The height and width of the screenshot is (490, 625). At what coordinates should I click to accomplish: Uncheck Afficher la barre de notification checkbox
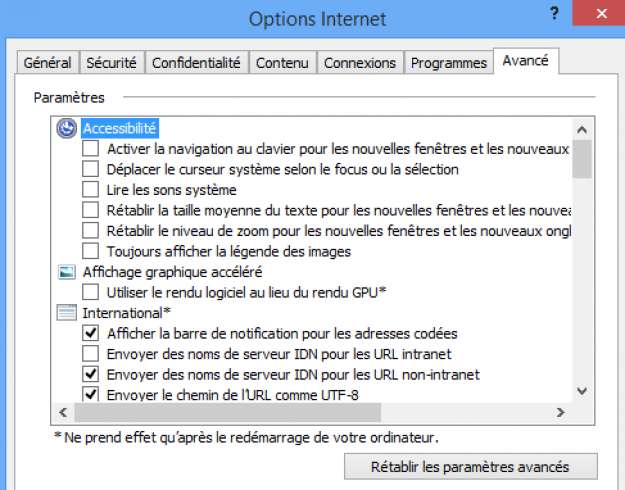[x=90, y=333]
